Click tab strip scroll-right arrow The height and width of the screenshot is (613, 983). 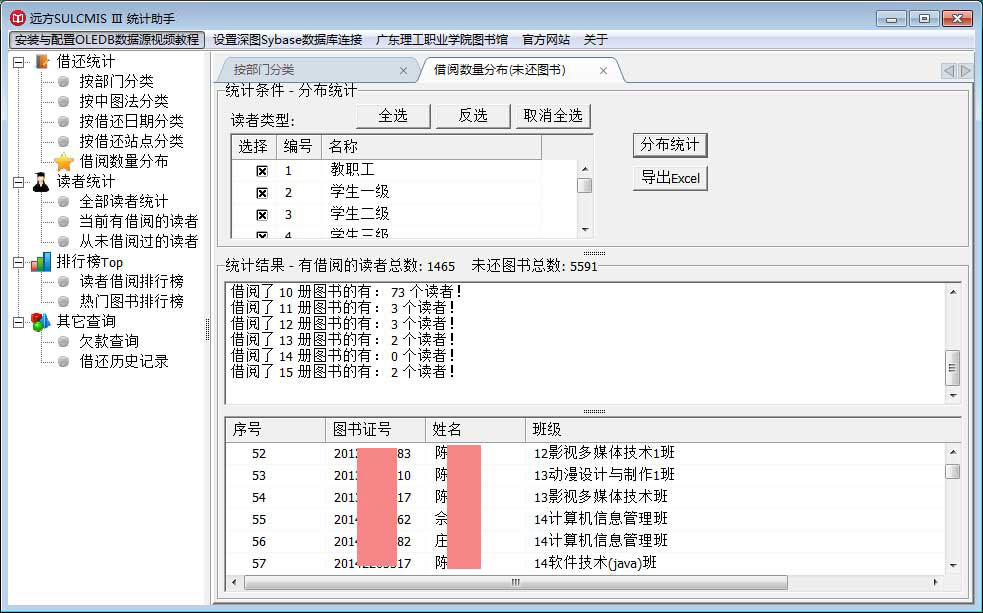(x=965, y=71)
